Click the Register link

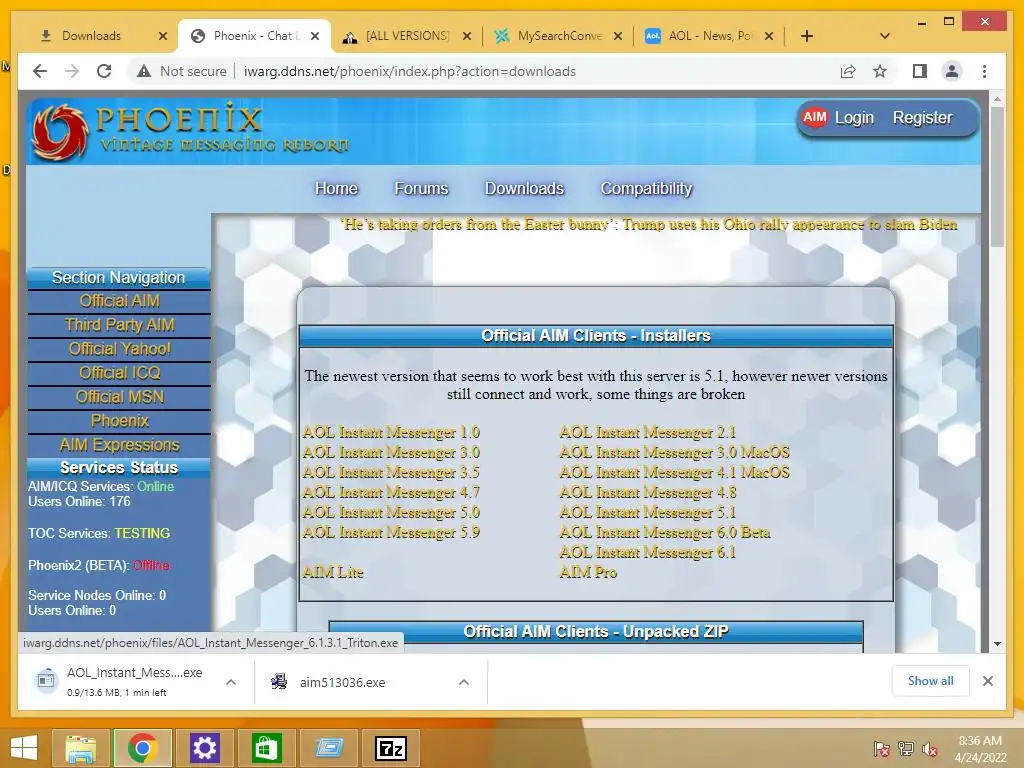922,118
